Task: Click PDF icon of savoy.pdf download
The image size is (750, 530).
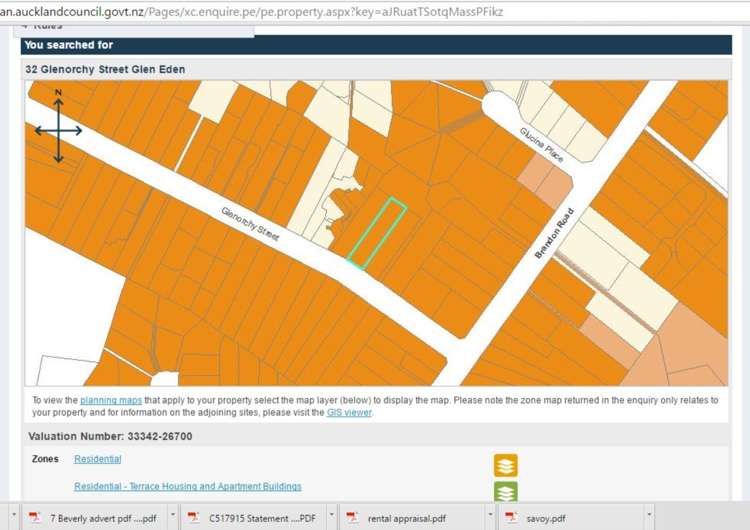Action: 511,517
